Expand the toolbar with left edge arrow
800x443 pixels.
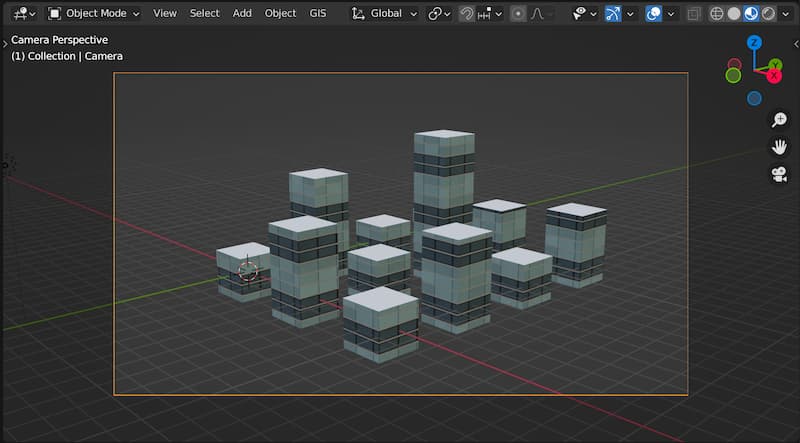pos(5,43)
